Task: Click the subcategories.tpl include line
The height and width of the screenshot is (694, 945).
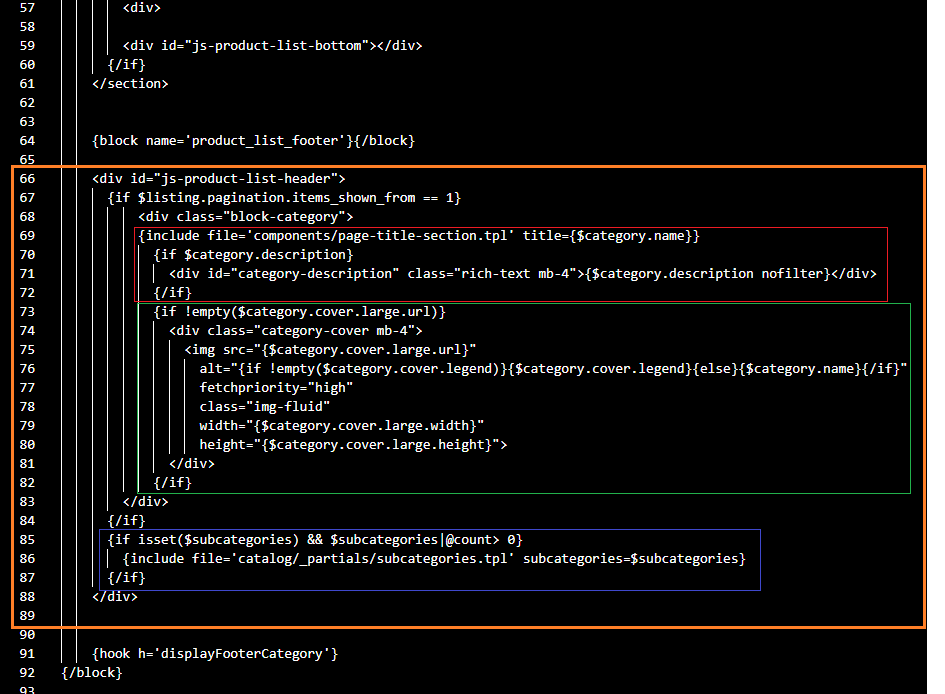Action: click(434, 559)
